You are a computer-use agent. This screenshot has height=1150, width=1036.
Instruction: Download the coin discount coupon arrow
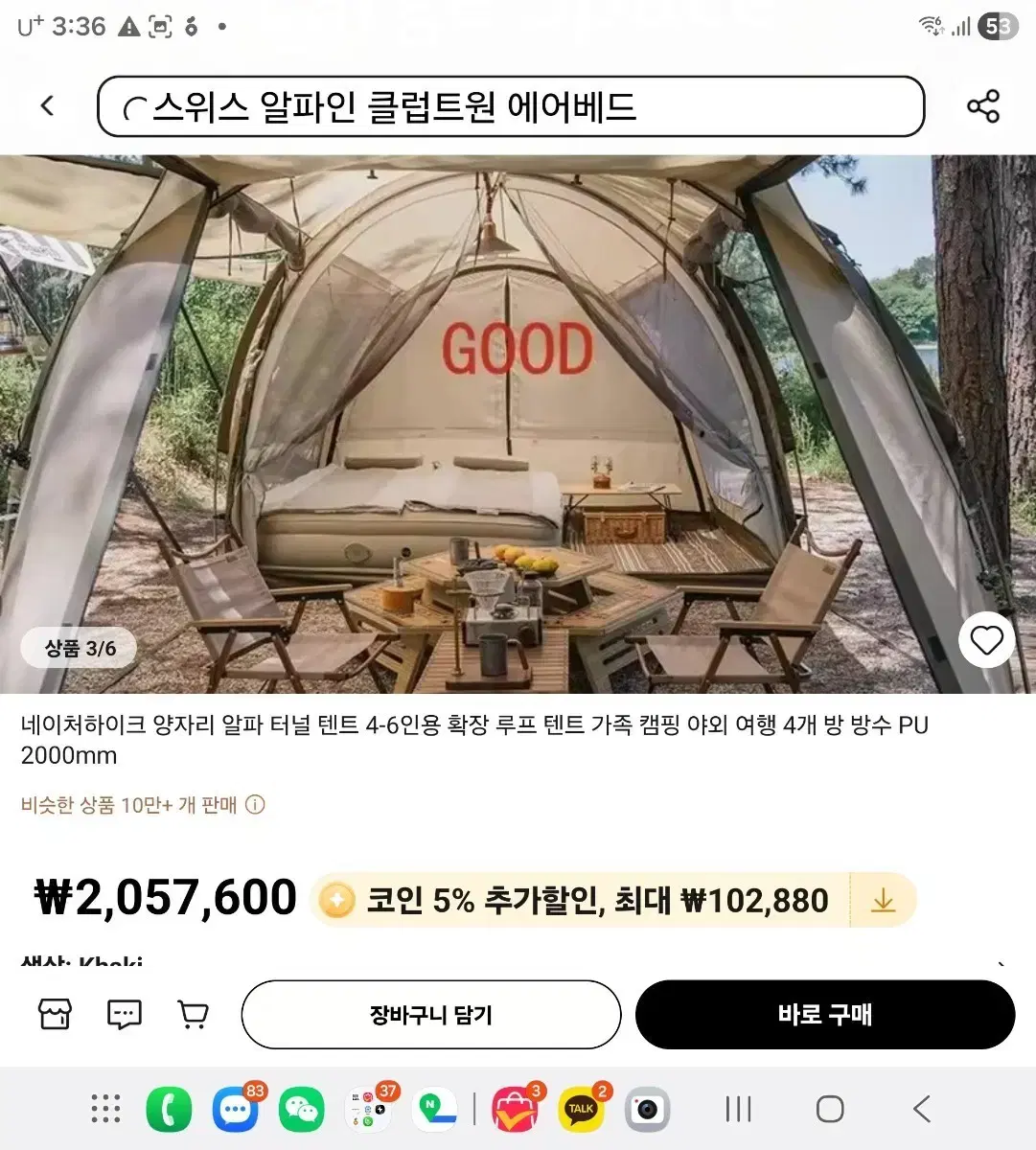pos(883,900)
